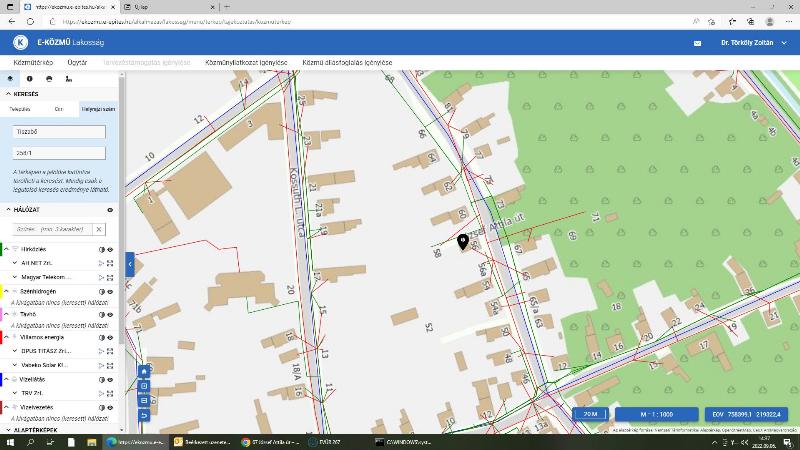Click the frame icon on TRV Zrt. row
800x450 pixels.
[x=110, y=393]
